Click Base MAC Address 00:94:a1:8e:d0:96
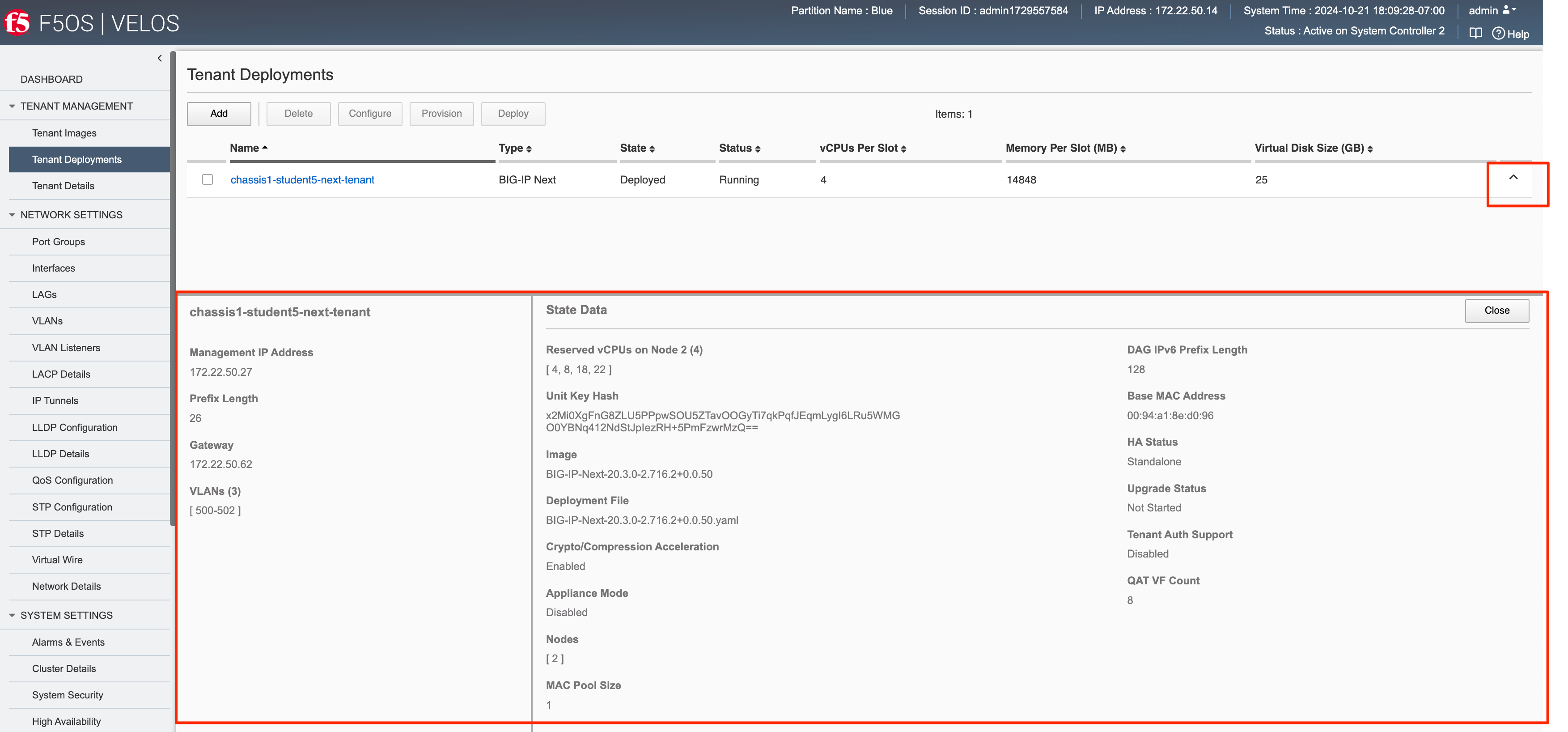 (1170, 416)
